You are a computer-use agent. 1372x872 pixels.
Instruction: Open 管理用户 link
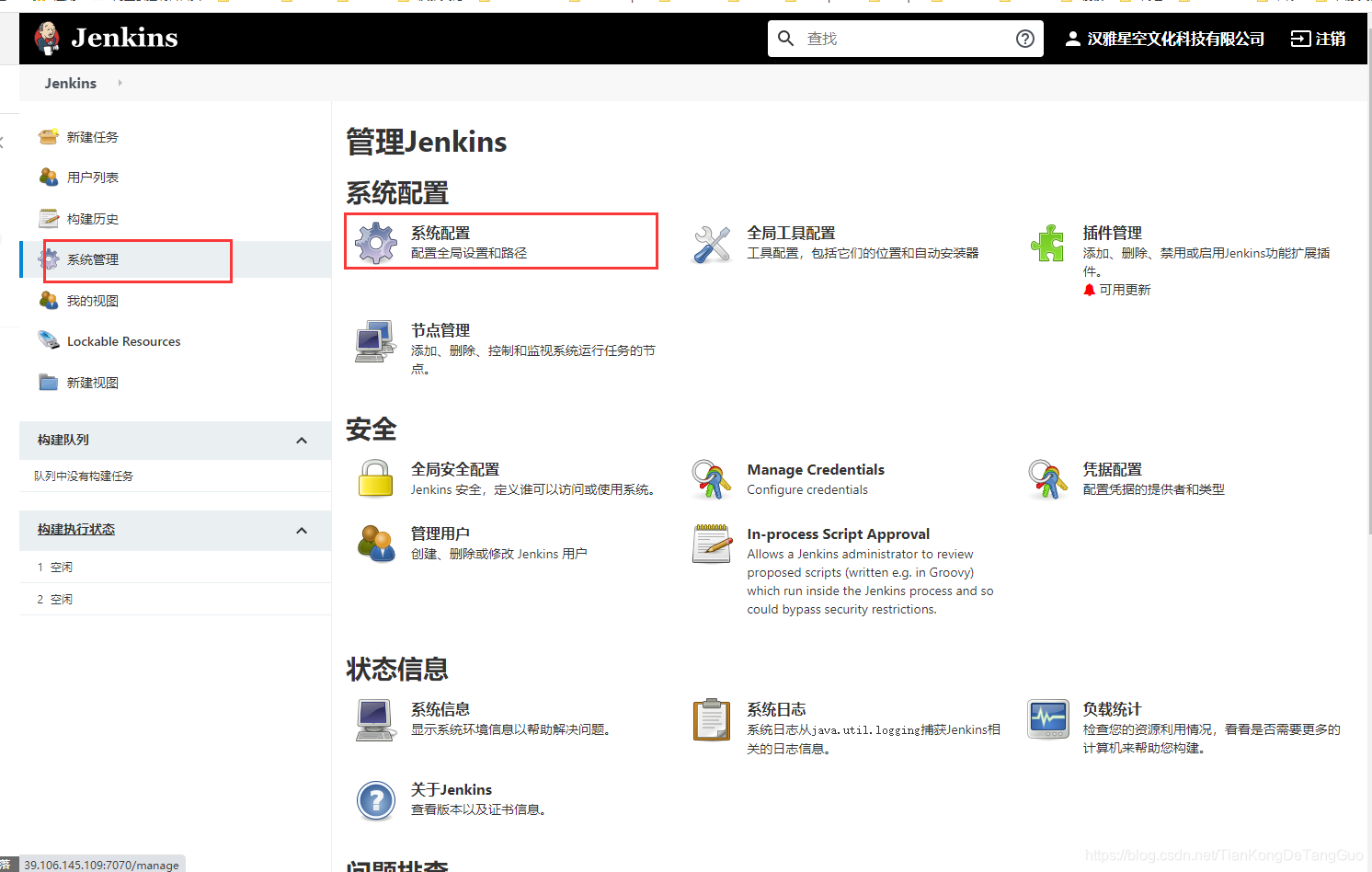[x=440, y=534]
